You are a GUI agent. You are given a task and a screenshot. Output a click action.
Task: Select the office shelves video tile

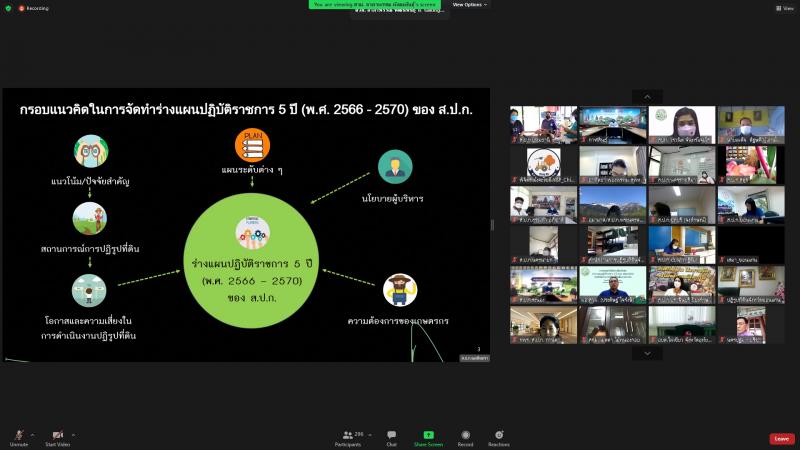(x=613, y=244)
